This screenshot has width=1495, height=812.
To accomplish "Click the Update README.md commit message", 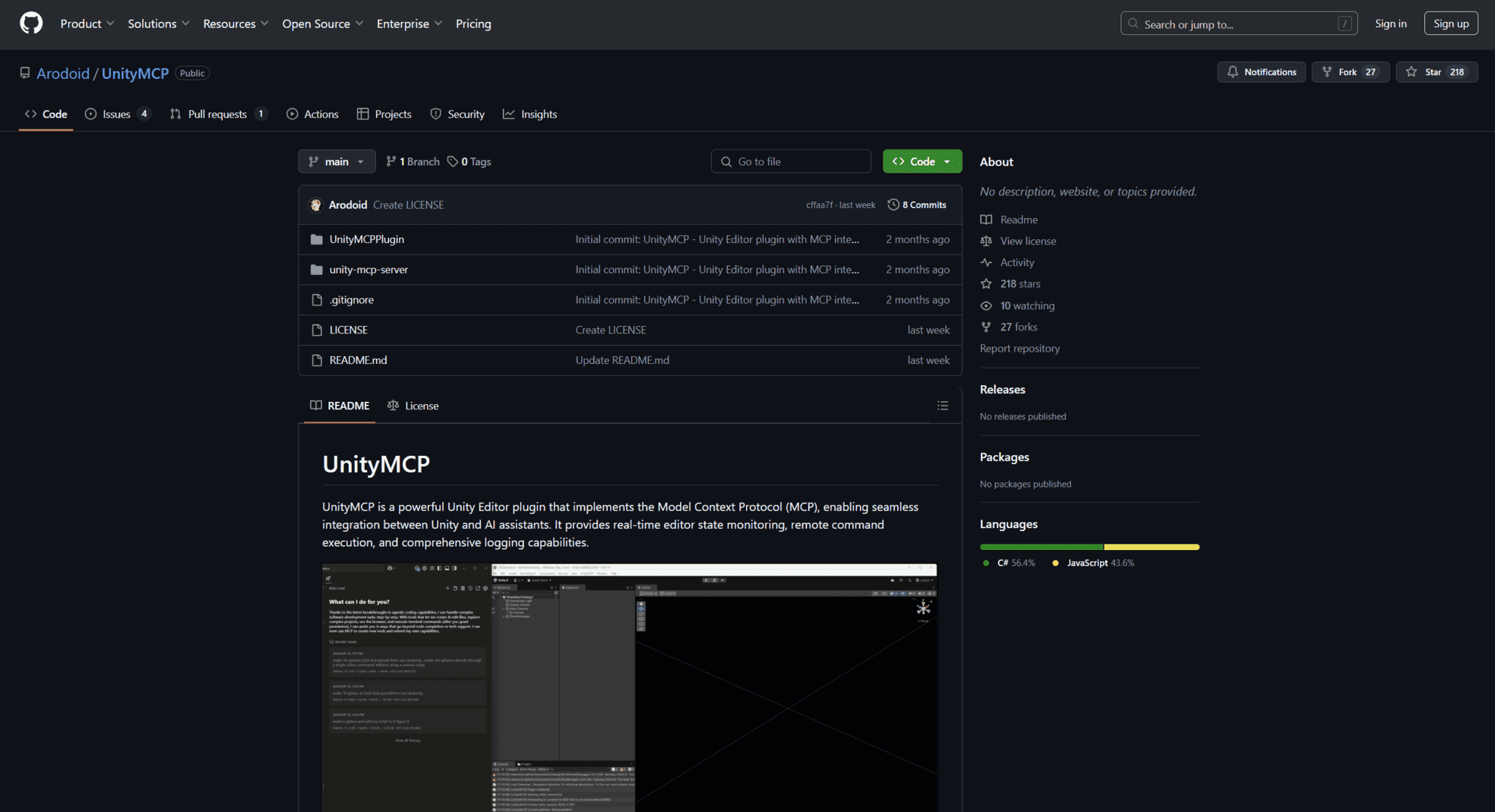I will click(x=622, y=360).
